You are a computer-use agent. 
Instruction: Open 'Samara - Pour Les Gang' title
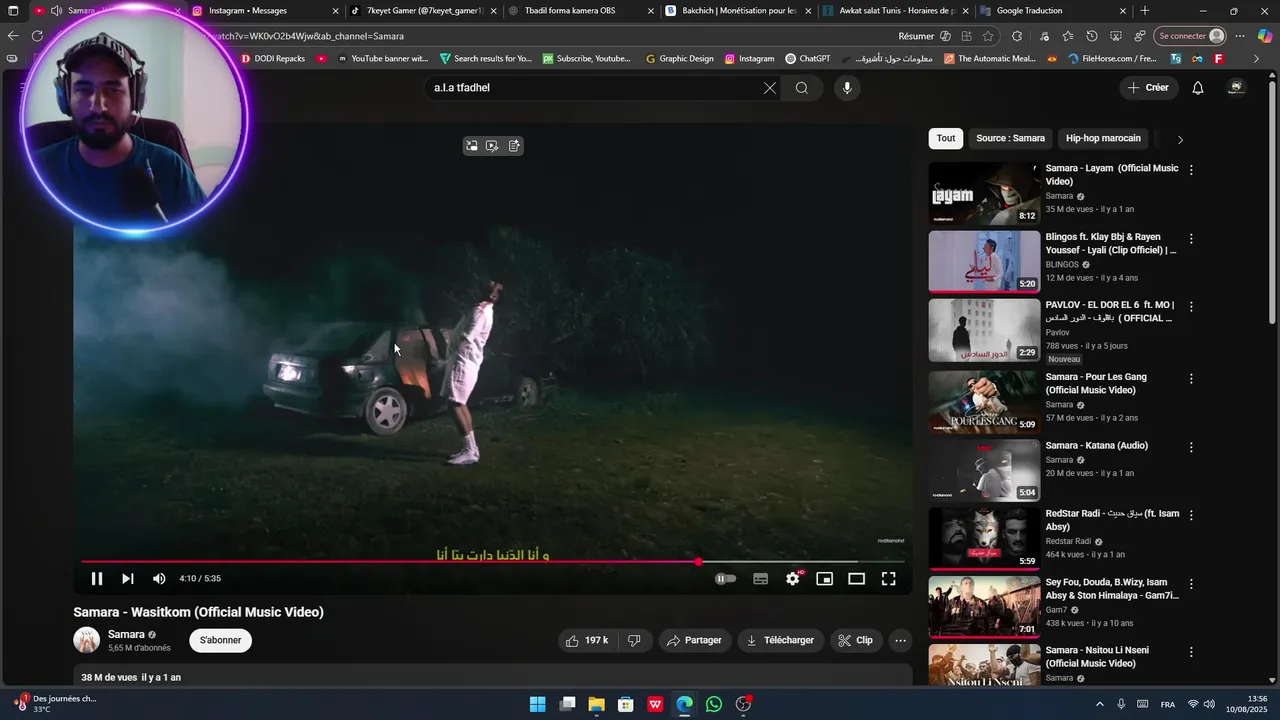click(x=1096, y=384)
